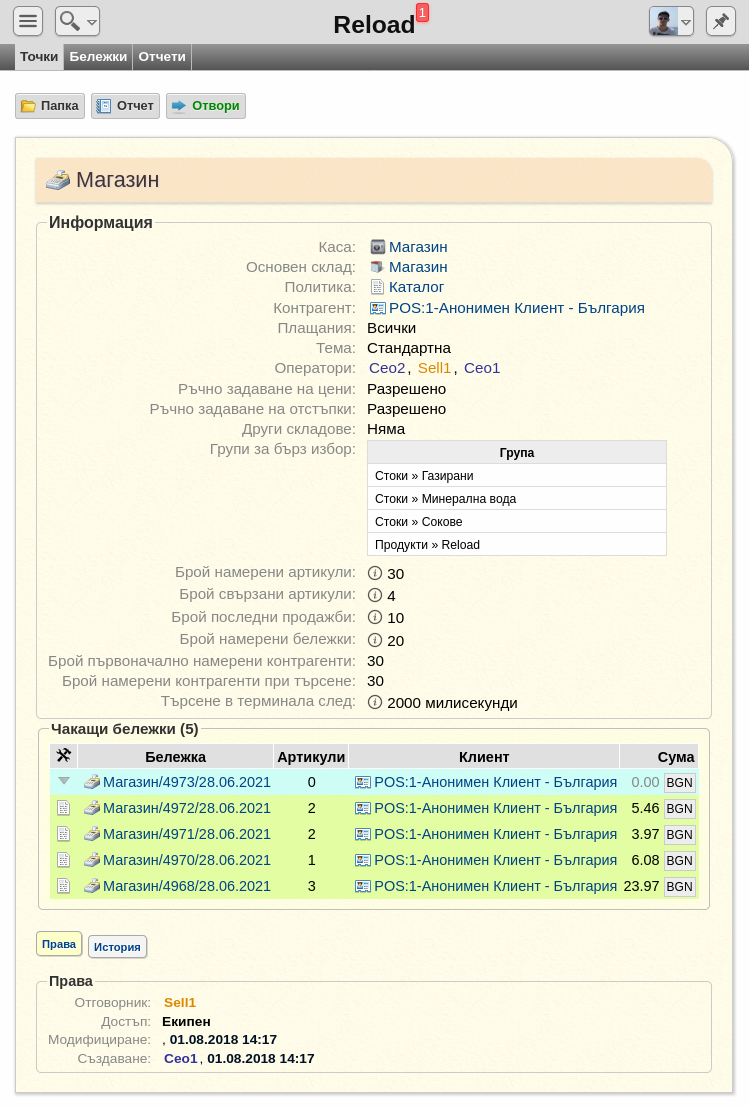Open the user avatar dropdown
Image resolution: width=749 pixels, height=1108 pixels.
pyautogui.click(x=671, y=21)
